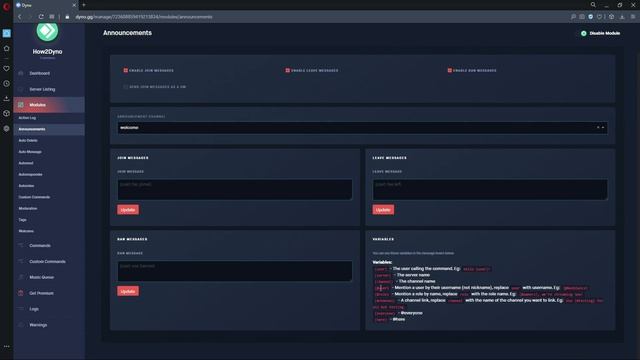Select Auto Delete module
The image size is (640, 360).
(x=28, y=140)
